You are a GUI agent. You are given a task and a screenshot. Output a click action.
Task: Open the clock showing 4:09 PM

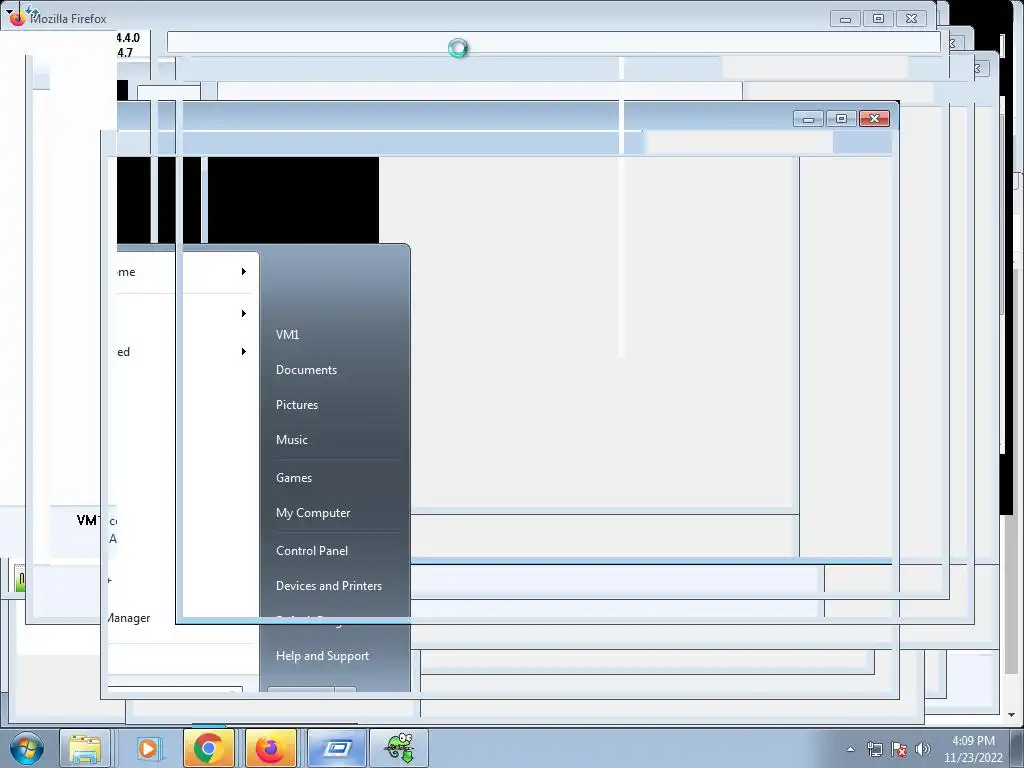973,749
